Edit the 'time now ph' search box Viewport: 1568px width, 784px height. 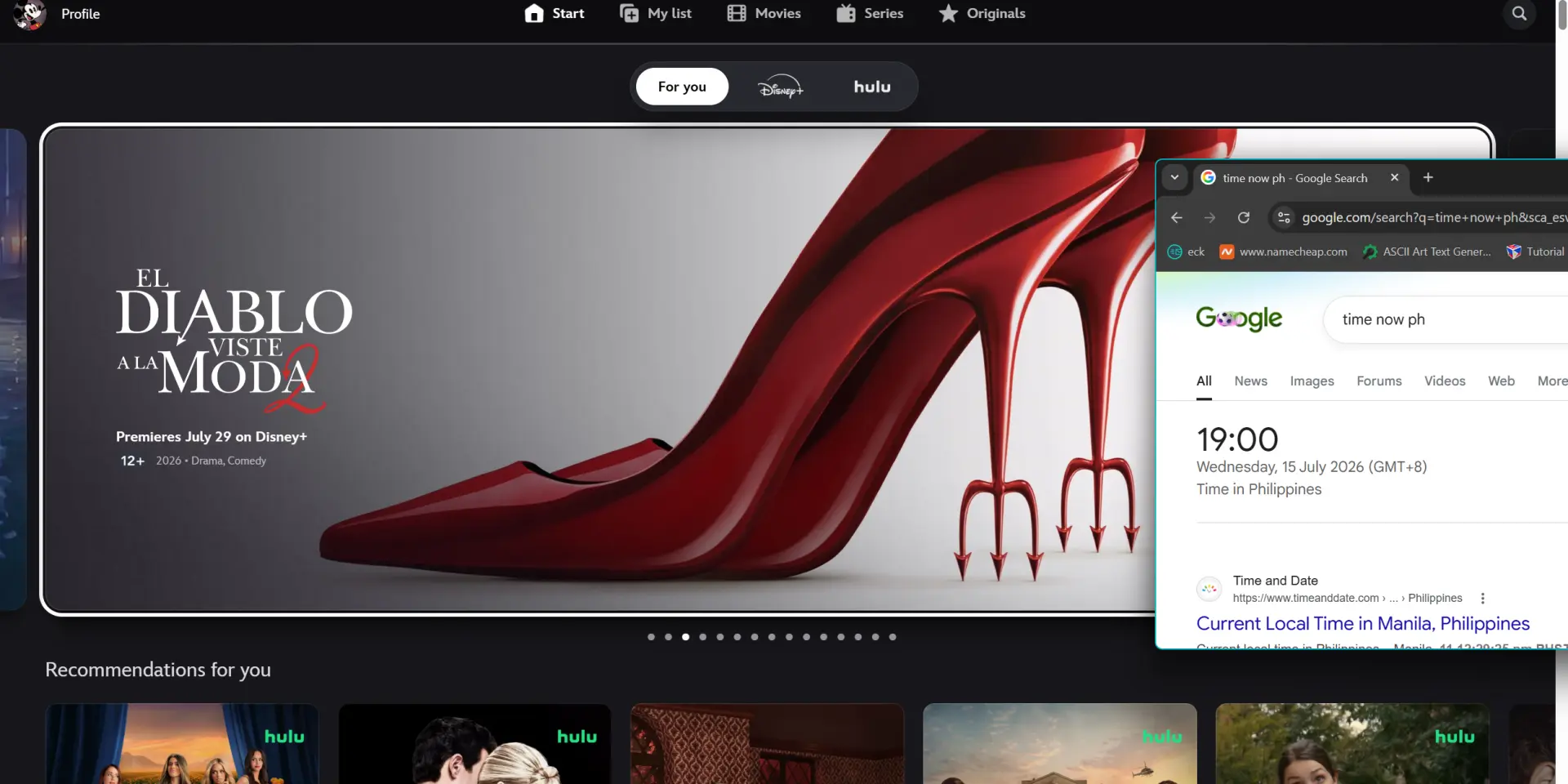(x=1445, y=319)
